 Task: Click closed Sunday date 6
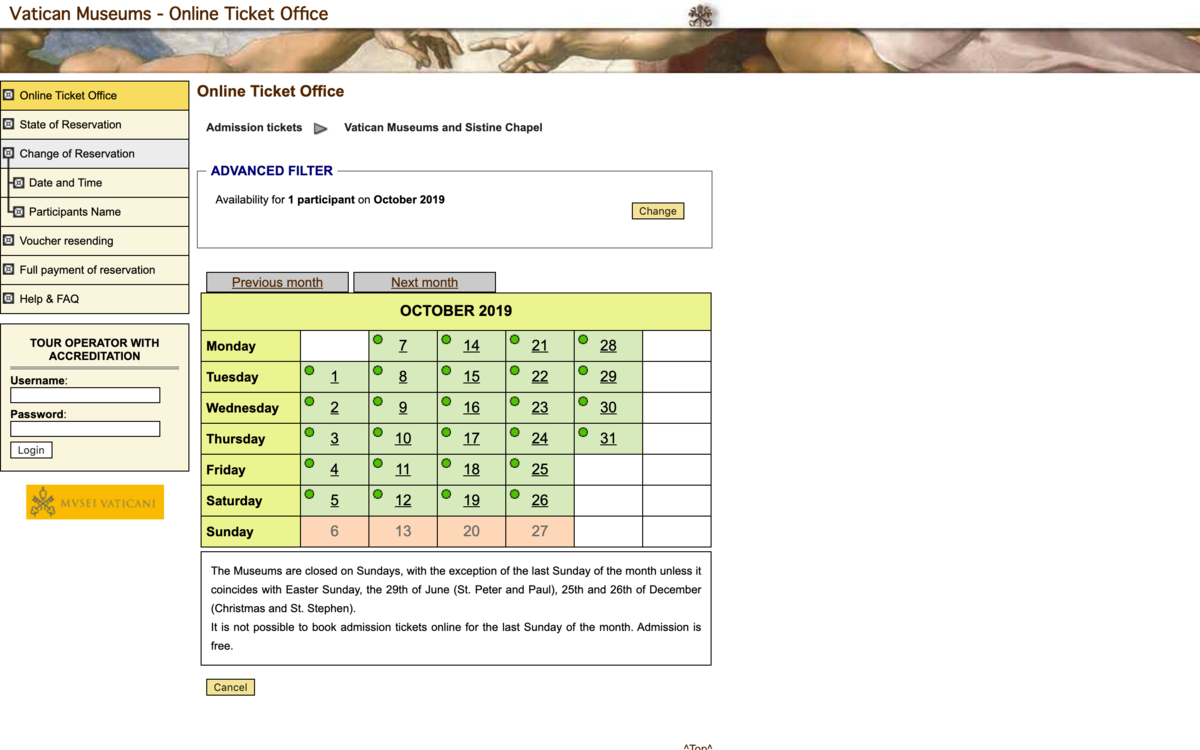tap(334, 532)
